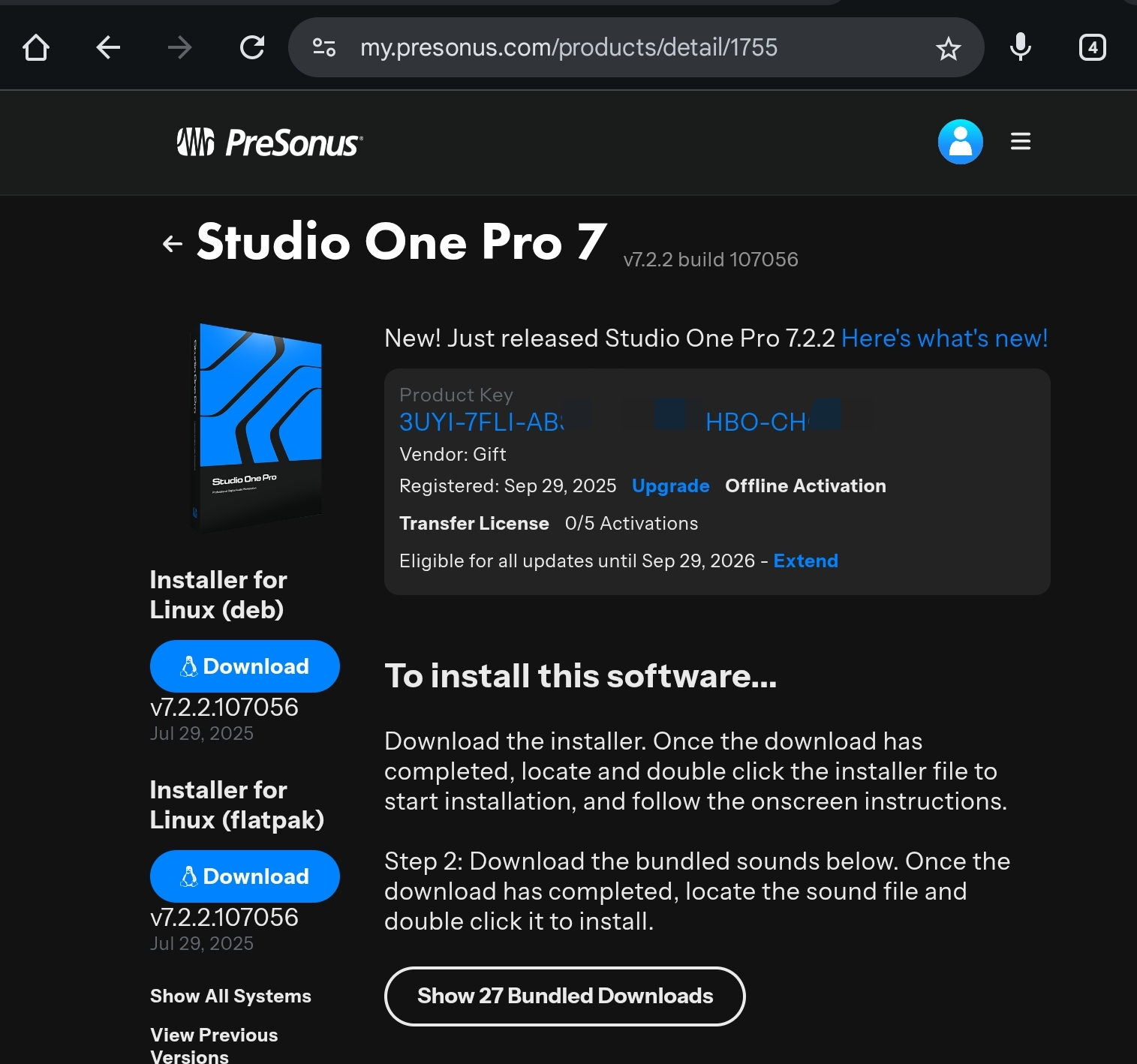This screenshot has height=1064, width=1137.
Task: Go to browser home page icon
Action: coord(36,48)
